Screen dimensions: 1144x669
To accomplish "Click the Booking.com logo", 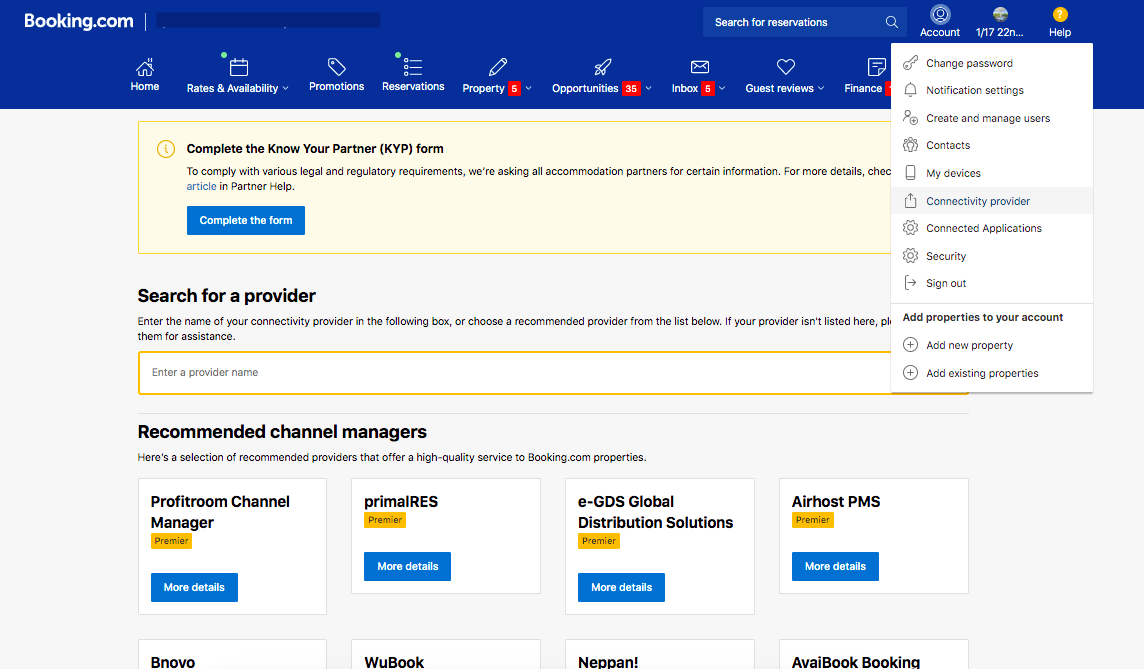I will click(x=79, y=21).
